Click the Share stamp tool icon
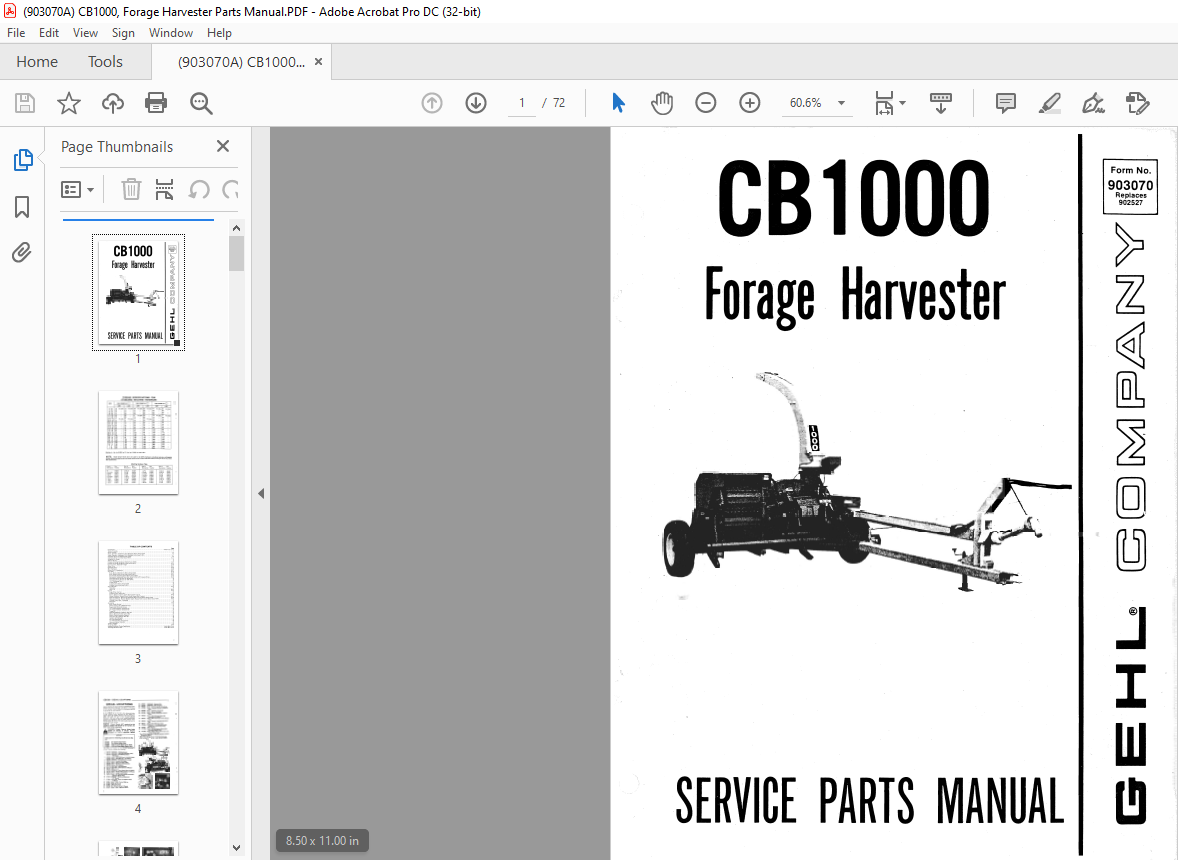The image size is (1178, 860). click(x=1137, y=103)
